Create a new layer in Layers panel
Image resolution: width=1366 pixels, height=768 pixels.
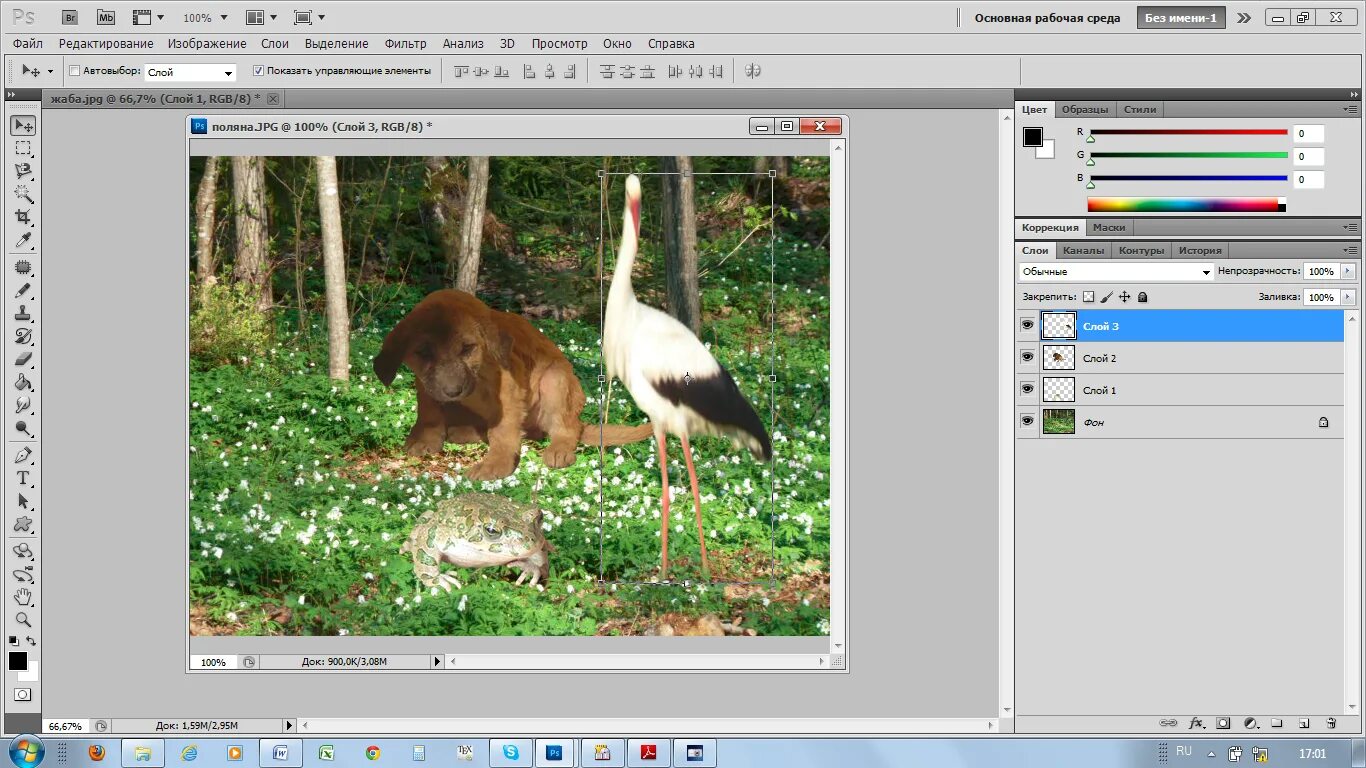tap(1303, 722)
